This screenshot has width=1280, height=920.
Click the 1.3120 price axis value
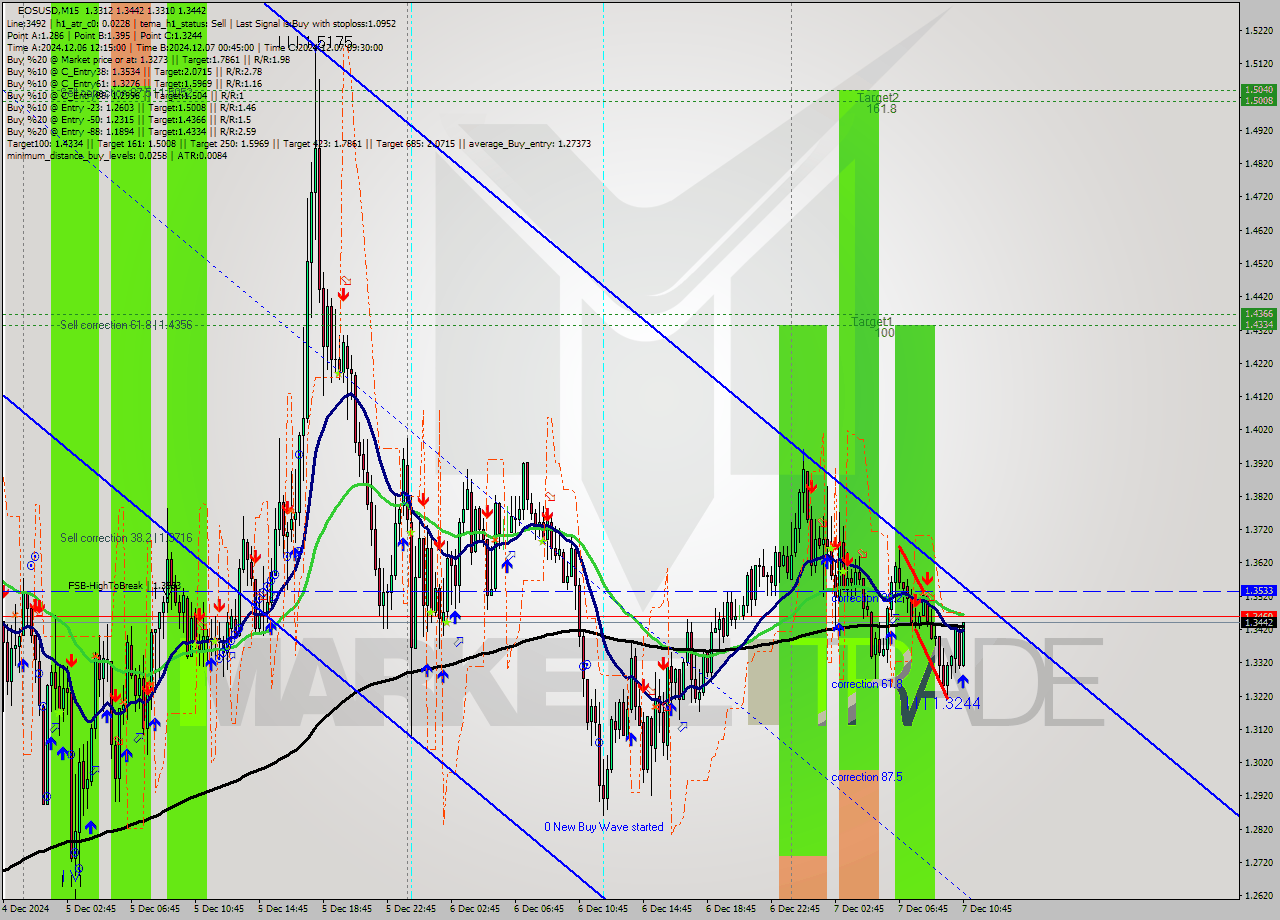pos(1258,729)
